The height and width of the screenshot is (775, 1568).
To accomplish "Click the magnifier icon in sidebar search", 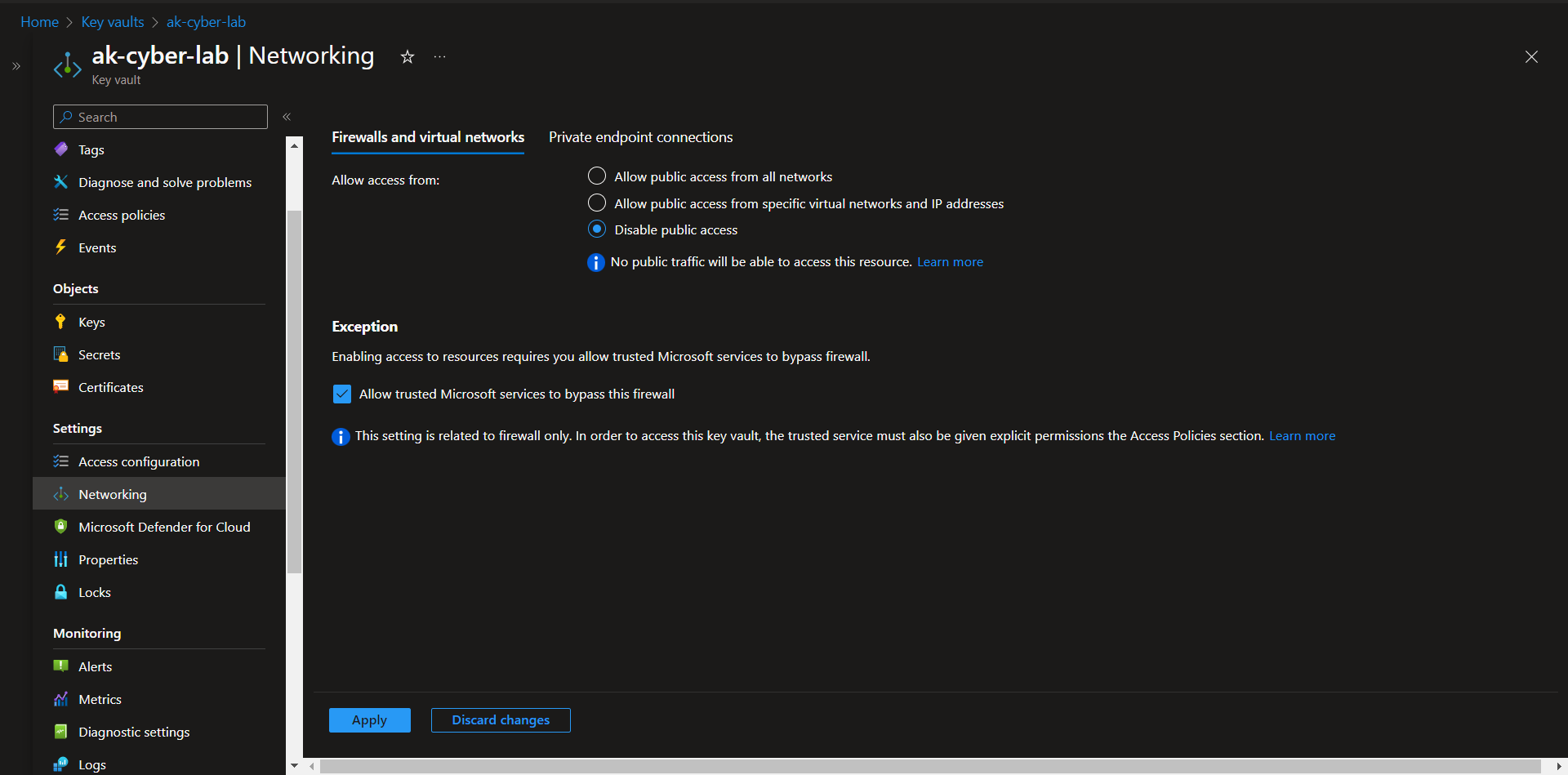I will click(x=67, y=117).
